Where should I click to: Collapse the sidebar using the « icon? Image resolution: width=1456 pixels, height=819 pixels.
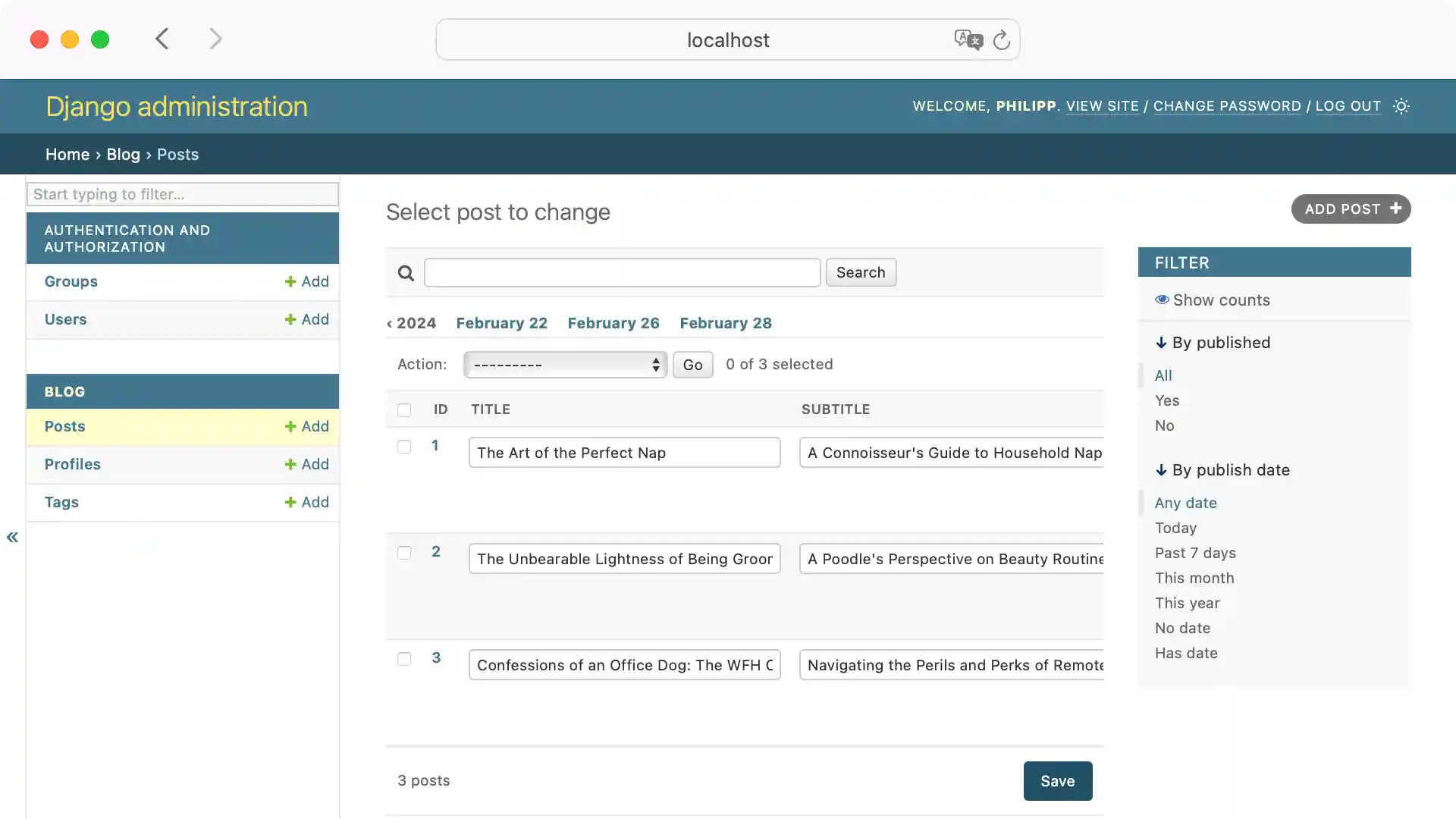pos(12,537)
